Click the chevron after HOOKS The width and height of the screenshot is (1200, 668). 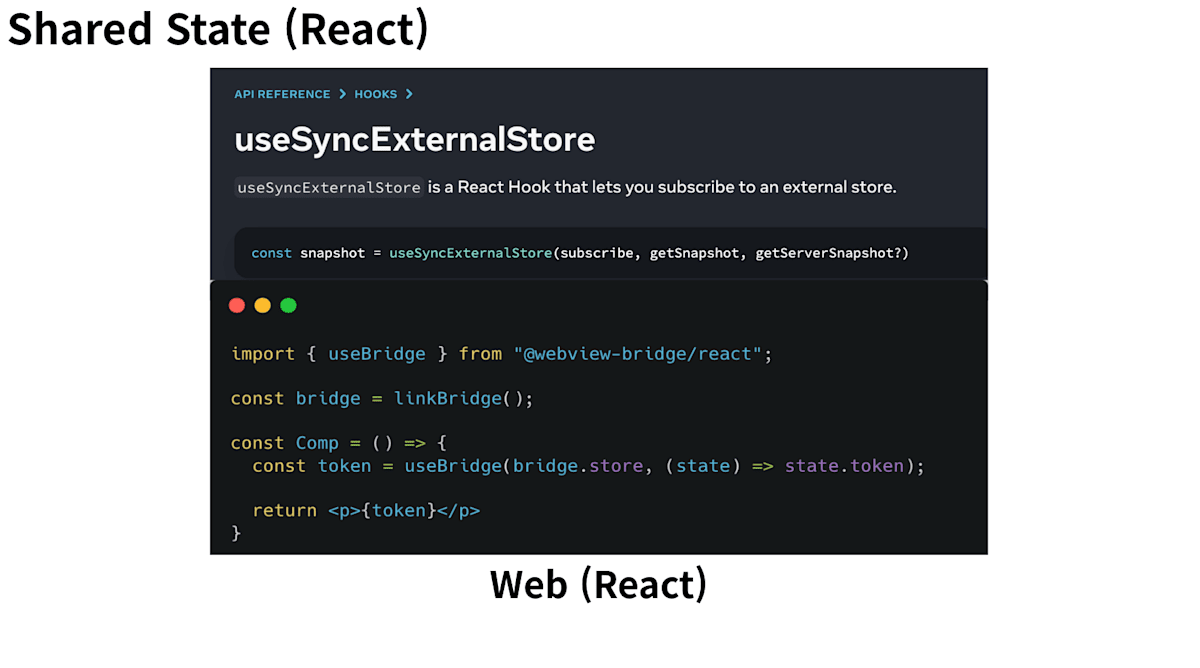coord(409,94)
